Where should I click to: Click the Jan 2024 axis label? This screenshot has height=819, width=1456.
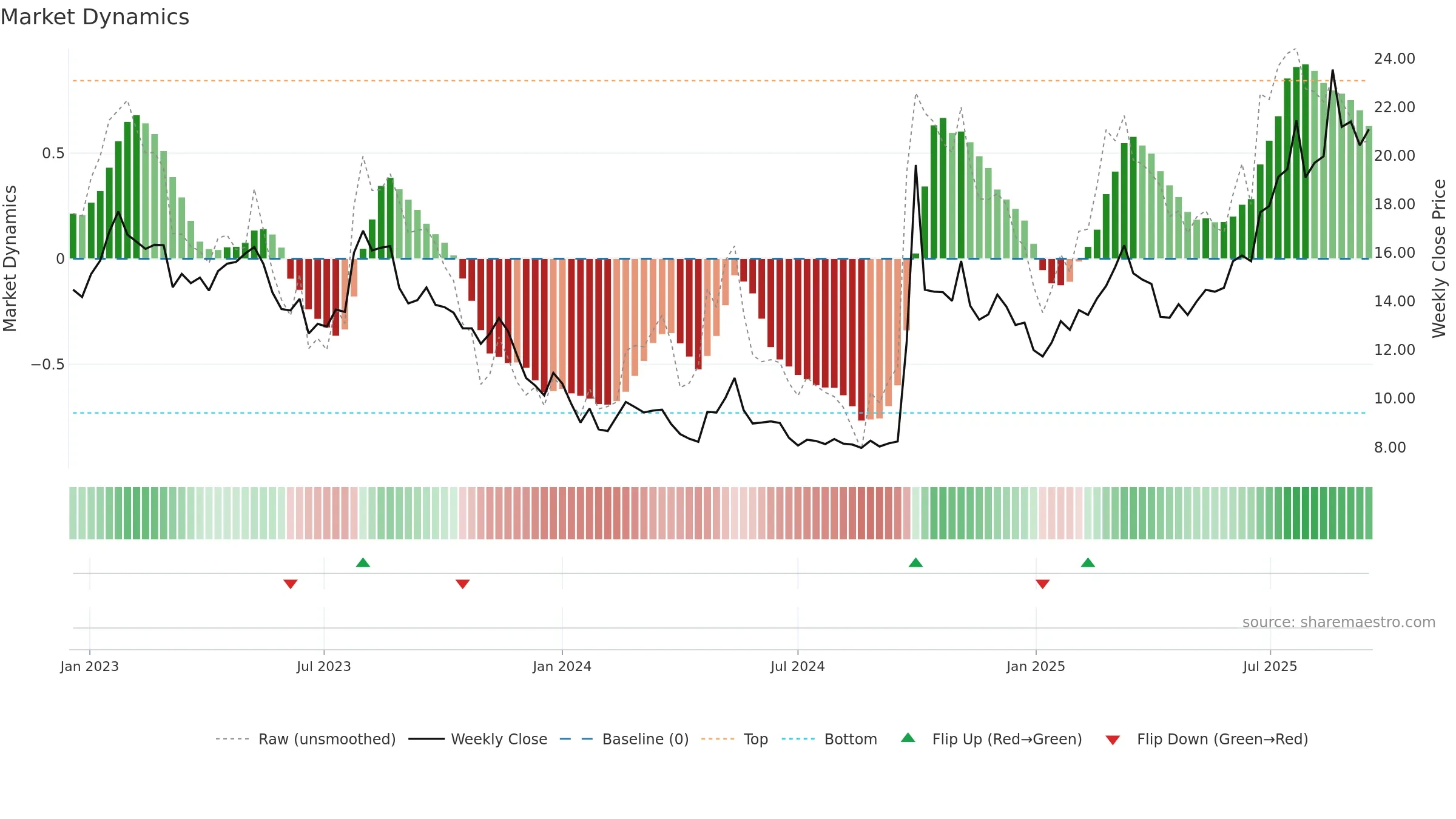tap(562, 666)
